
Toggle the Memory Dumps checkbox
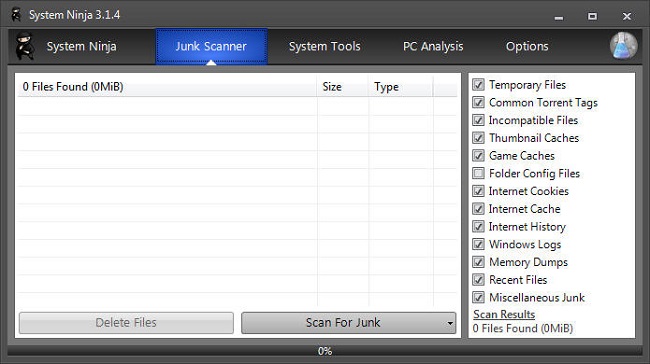pyautogui.click(x=478, y=262)
